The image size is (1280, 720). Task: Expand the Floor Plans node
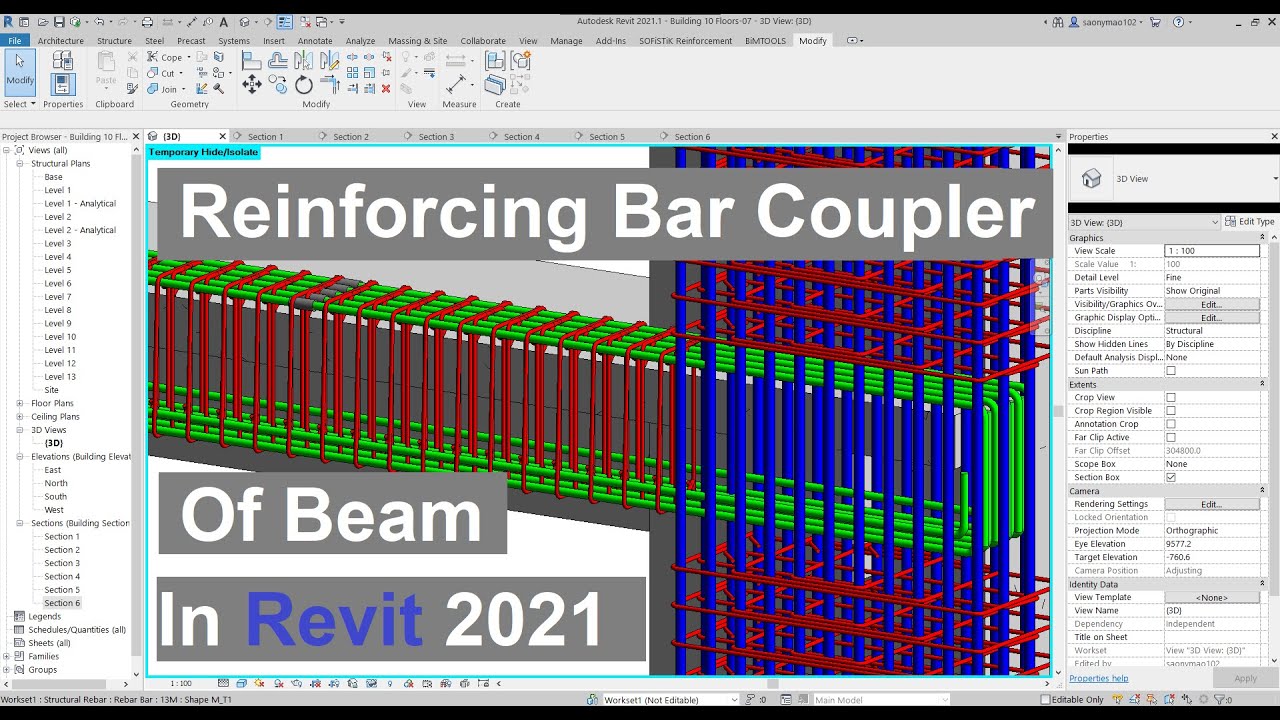(20, 403)
